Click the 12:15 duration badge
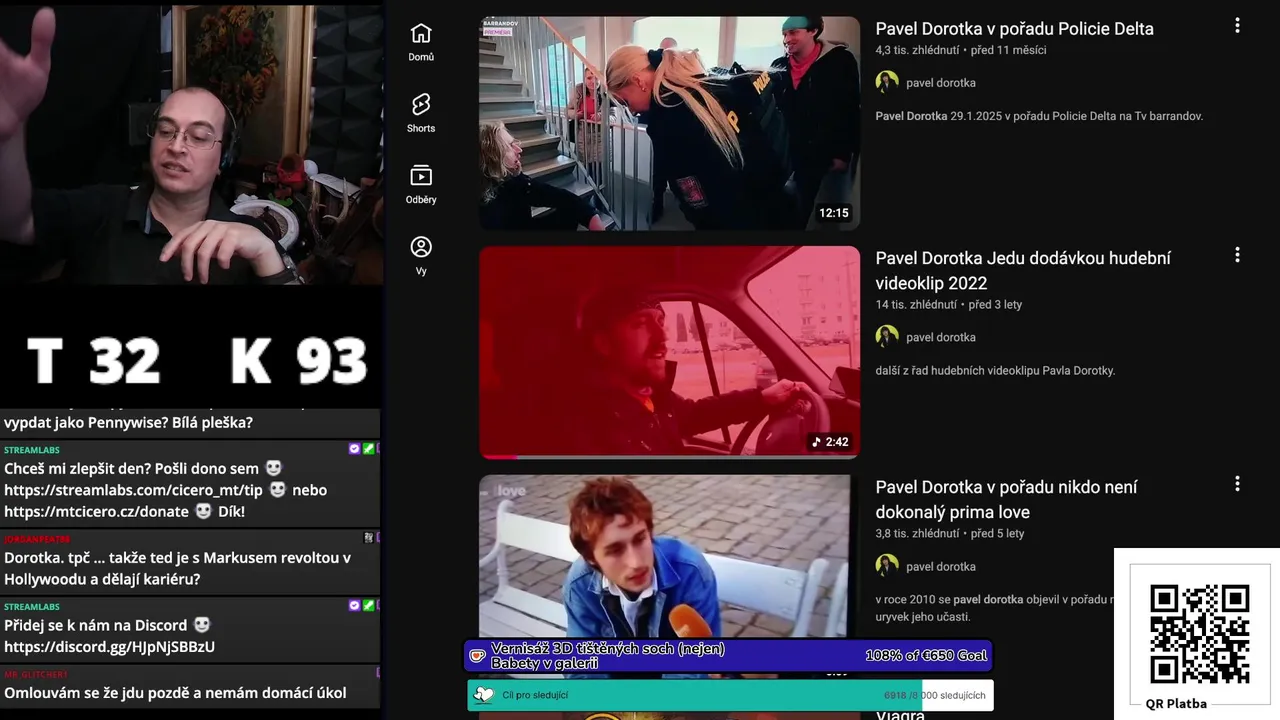Screen dimensions: 1280x720 (x=833, y=213)
